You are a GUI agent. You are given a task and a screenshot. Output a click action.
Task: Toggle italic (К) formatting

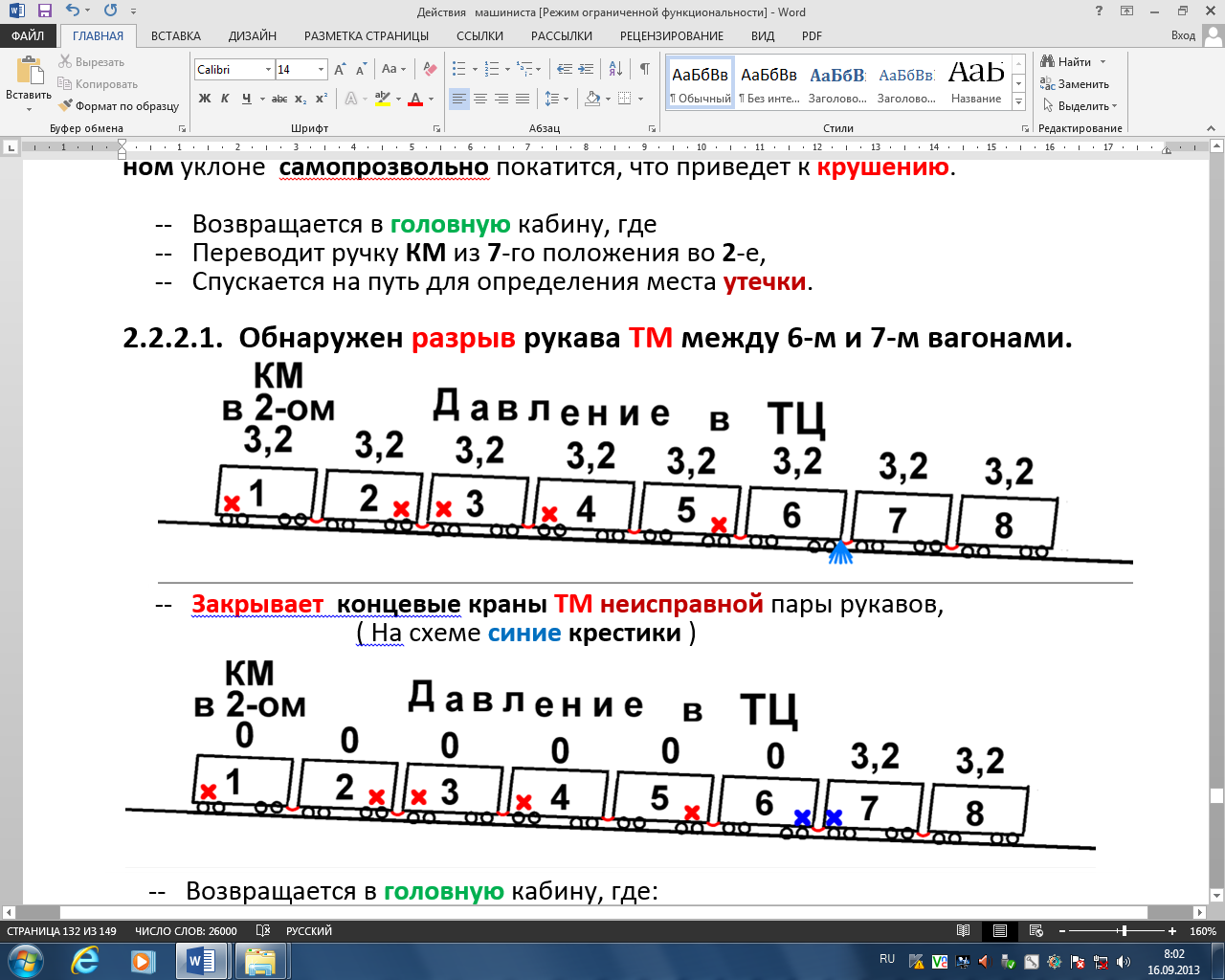pos(225,99)
